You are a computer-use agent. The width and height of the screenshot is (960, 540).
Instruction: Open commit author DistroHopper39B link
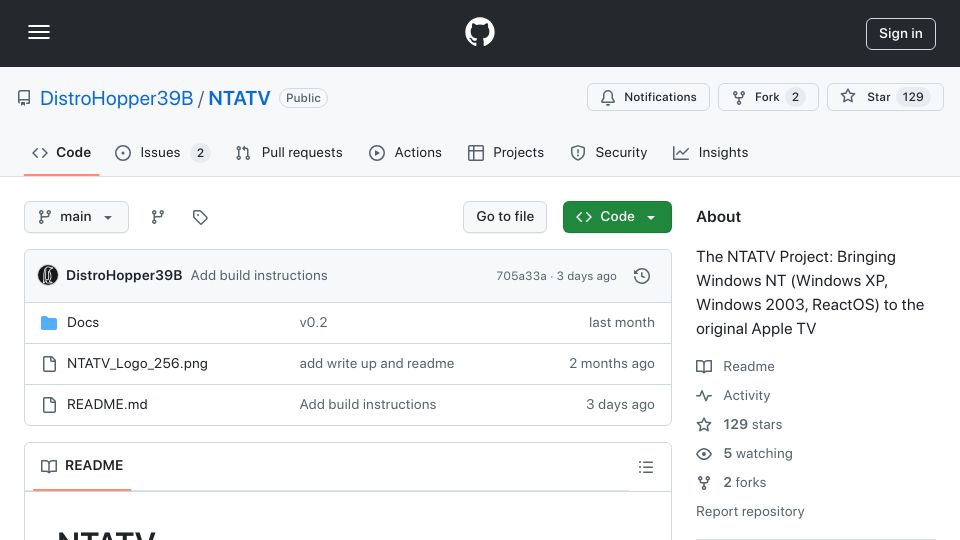pyautogui.click(x=124, y=276)
